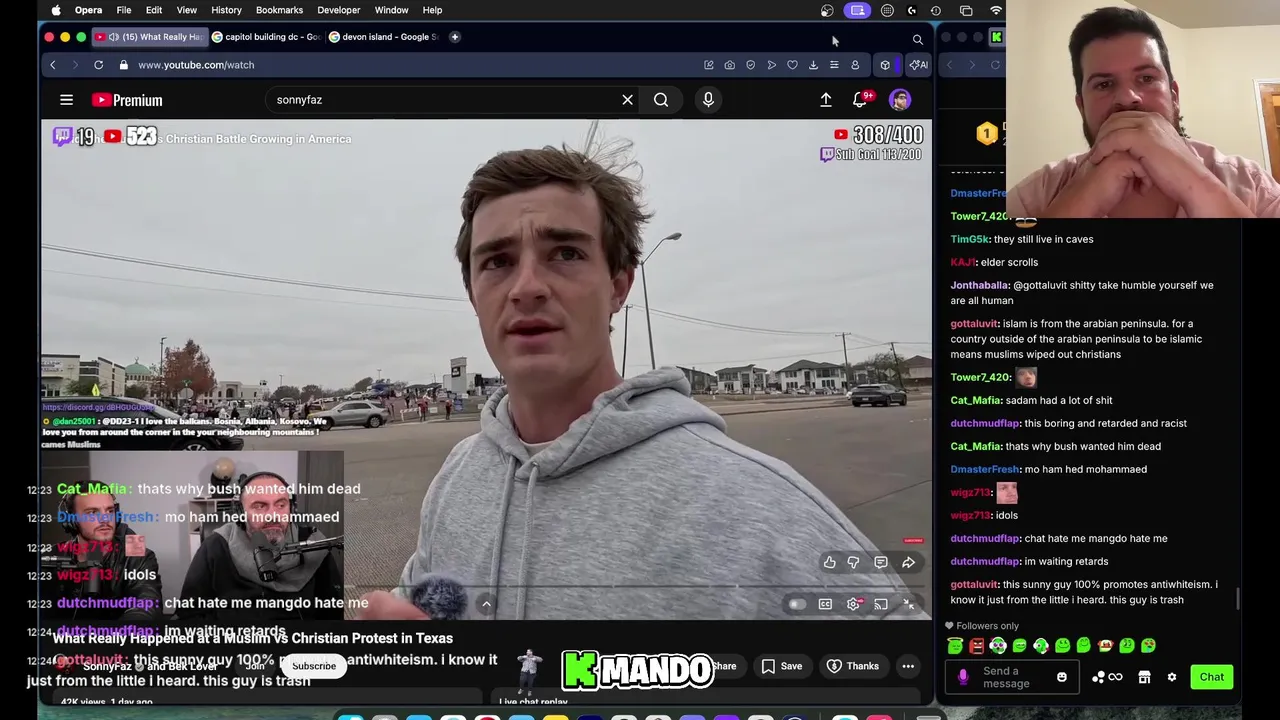Subscribe to the SonnyFaz channel
This screenshot has width=1280, height=720.
coord(314,666)
